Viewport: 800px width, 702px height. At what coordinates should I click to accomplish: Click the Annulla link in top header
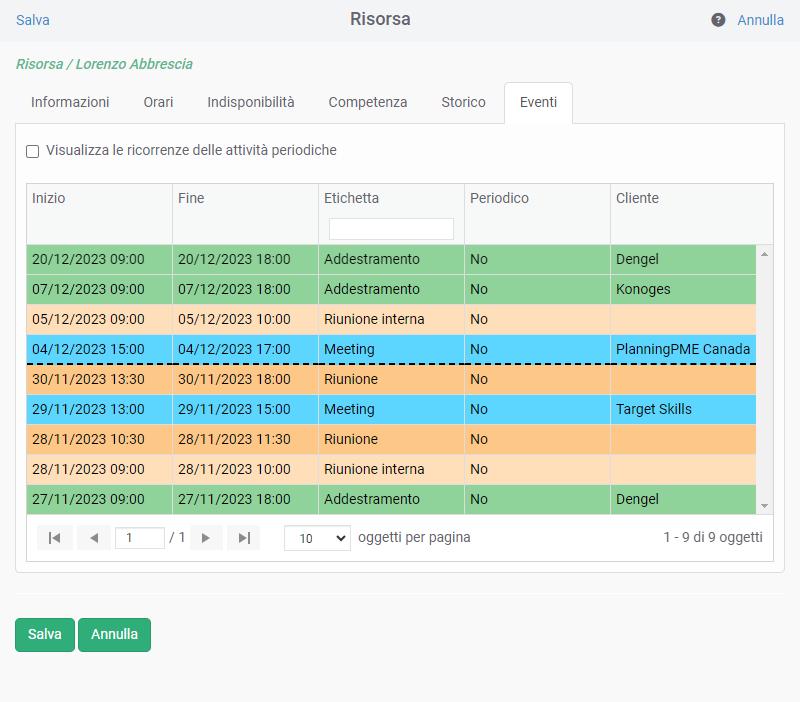pyautogui.click(x=760, y=20)
